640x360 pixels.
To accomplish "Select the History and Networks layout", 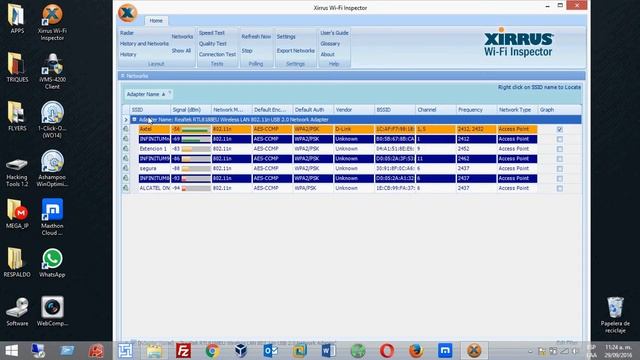I will point(144,44).
